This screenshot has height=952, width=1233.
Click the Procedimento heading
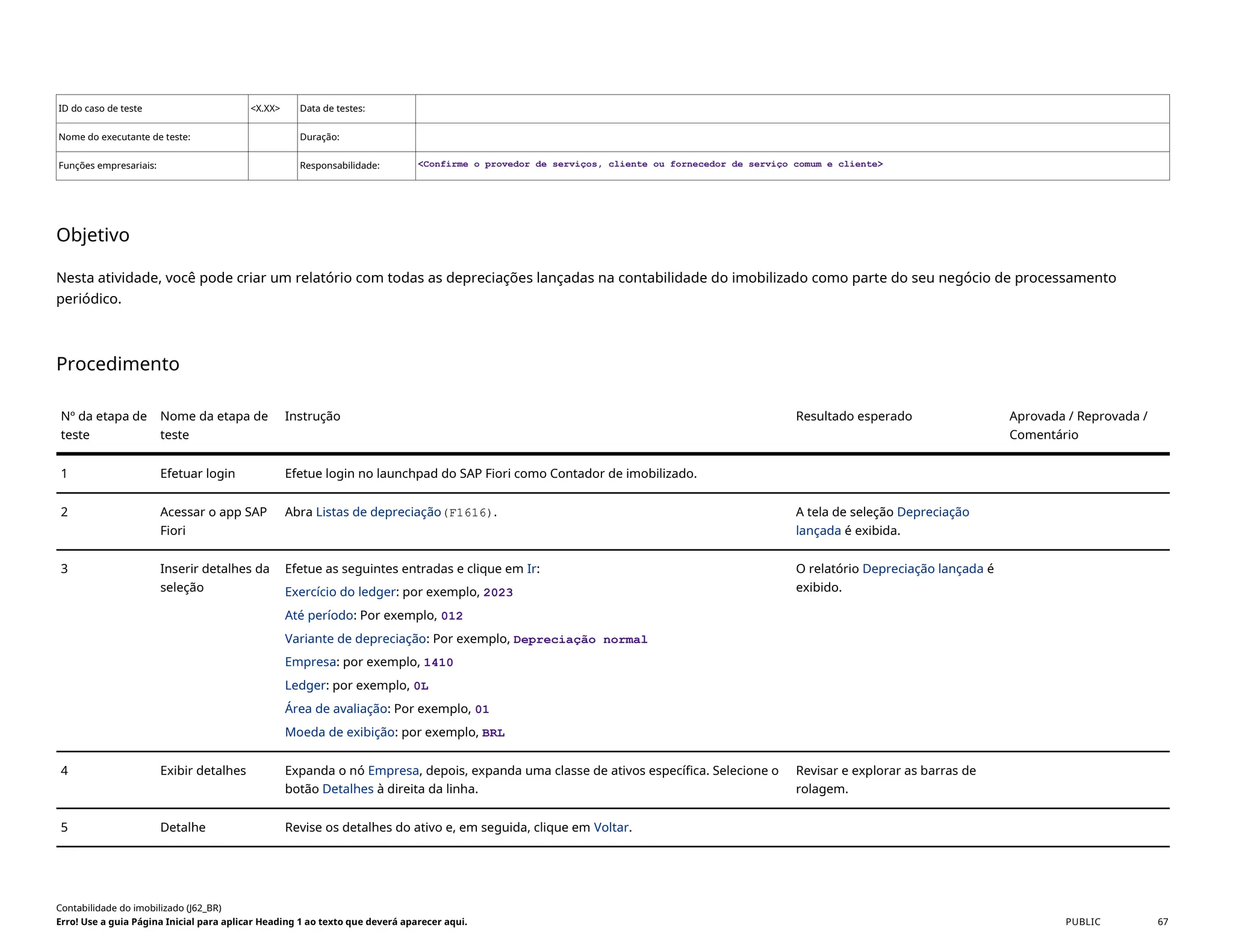[117, 364]
